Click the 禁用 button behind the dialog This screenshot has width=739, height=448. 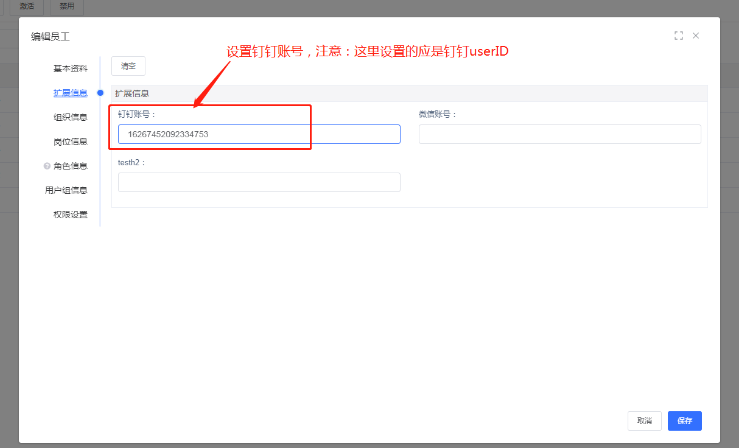point(66,6)
